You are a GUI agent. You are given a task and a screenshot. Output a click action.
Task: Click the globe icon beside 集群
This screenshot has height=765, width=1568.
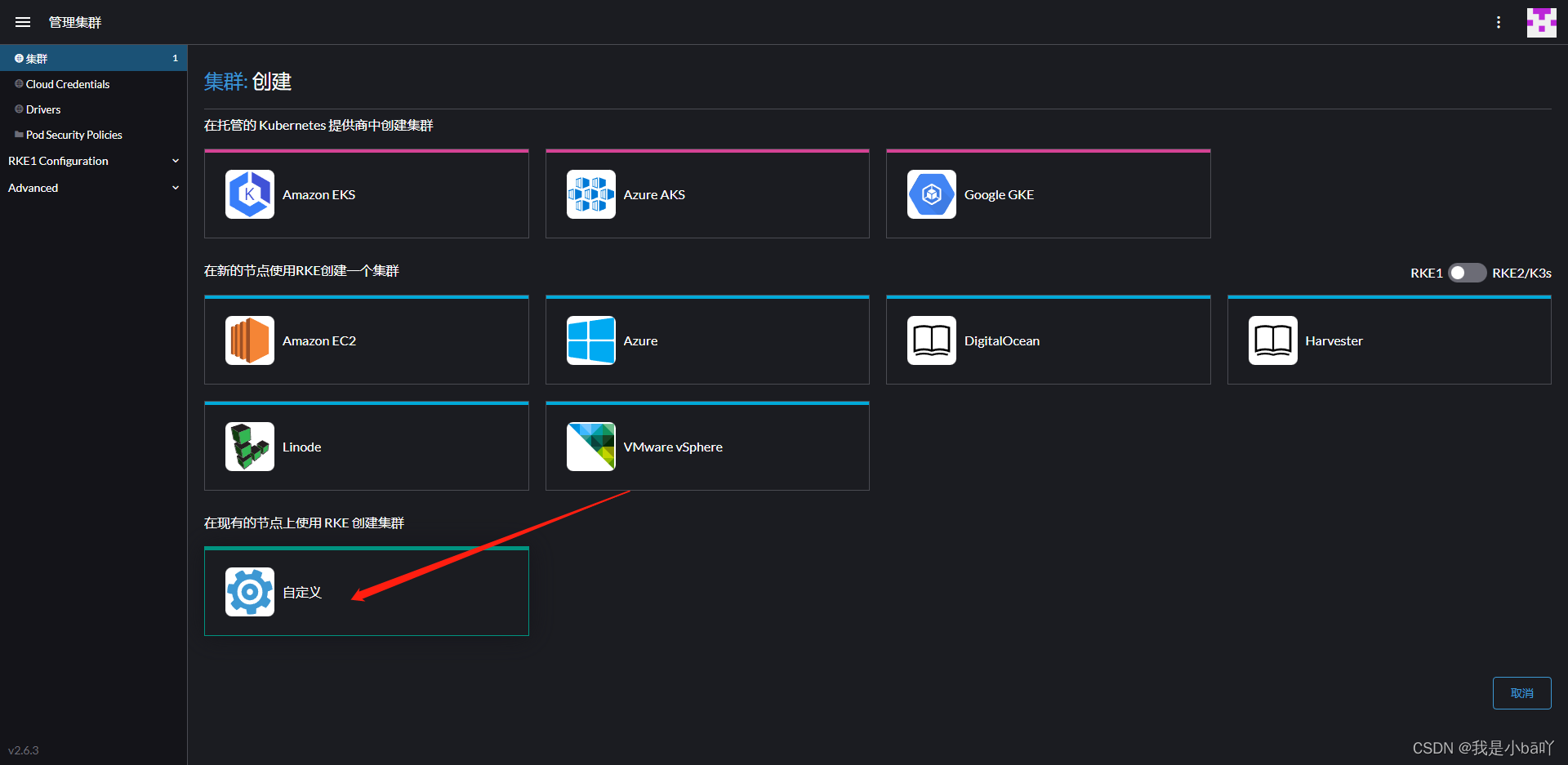pos(19,58)
